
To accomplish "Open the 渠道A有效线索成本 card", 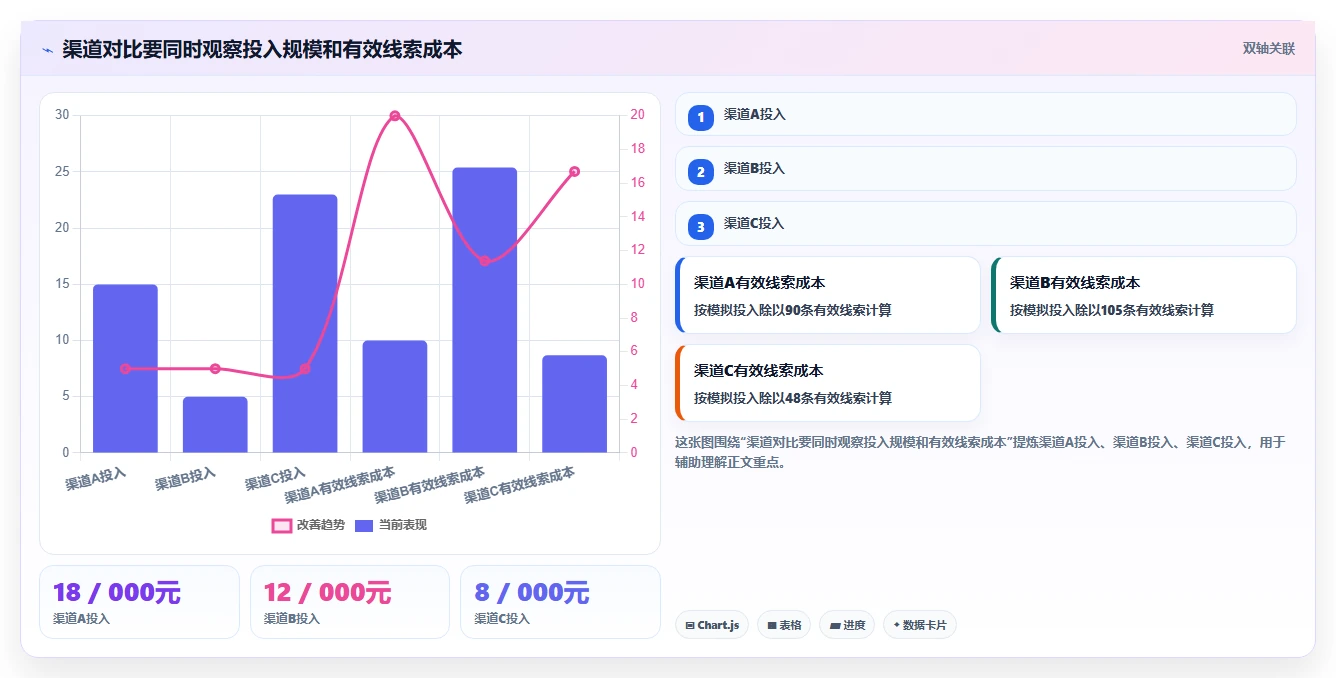I will (828, 295).
